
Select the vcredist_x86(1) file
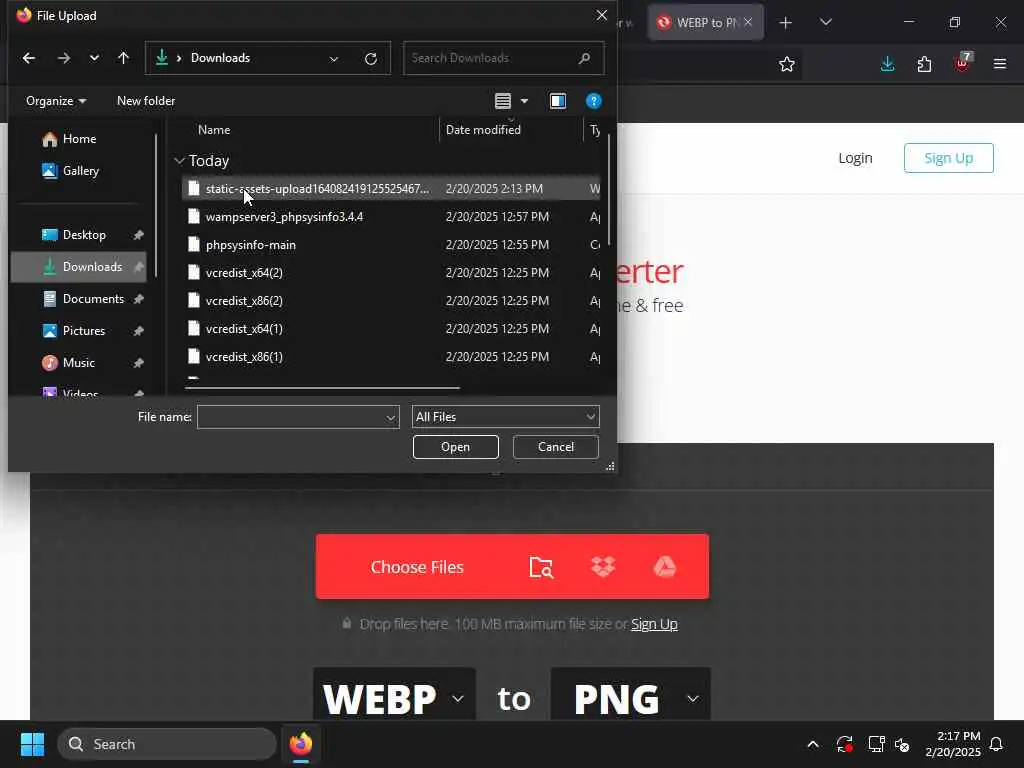click(391, 357)
